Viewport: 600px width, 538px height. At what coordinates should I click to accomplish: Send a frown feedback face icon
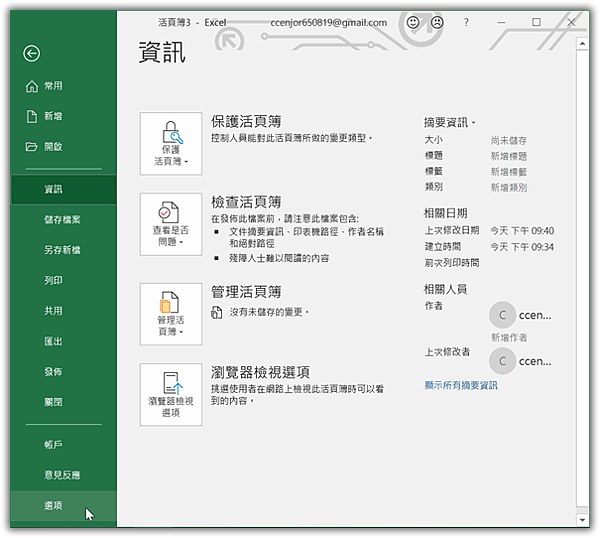tap(437, 23)
